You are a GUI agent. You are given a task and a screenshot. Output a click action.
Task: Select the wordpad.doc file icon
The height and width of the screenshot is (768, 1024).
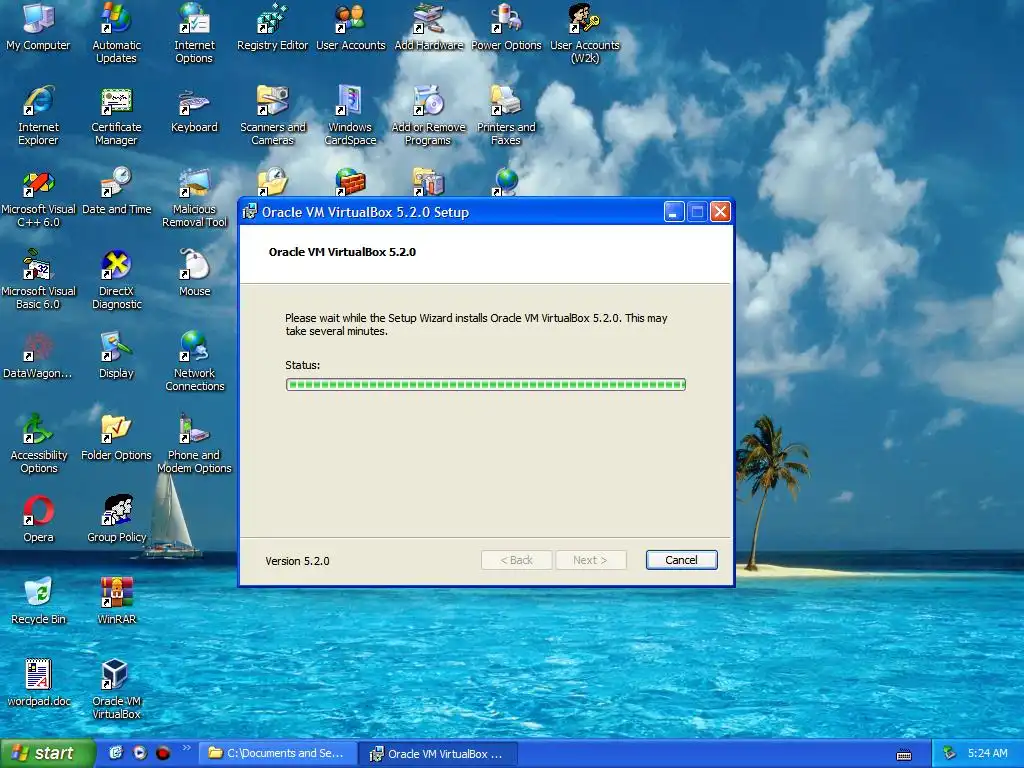click(x=38, y=683)
